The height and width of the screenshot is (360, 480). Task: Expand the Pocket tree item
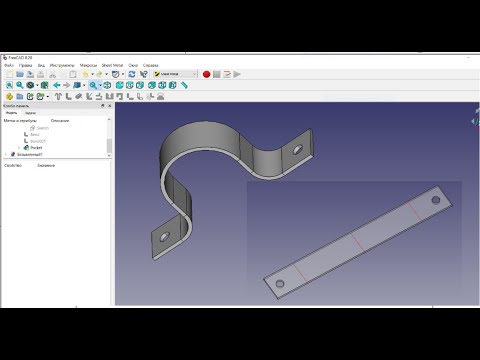pos(19,148)
